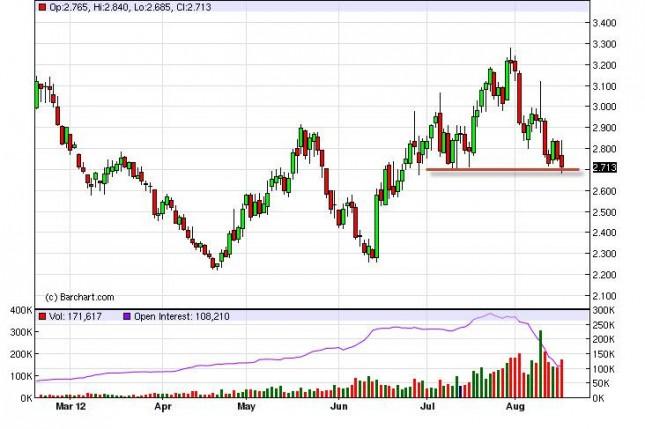
Task: Click the 3.200 price axis label
Action: click(604, 65)
